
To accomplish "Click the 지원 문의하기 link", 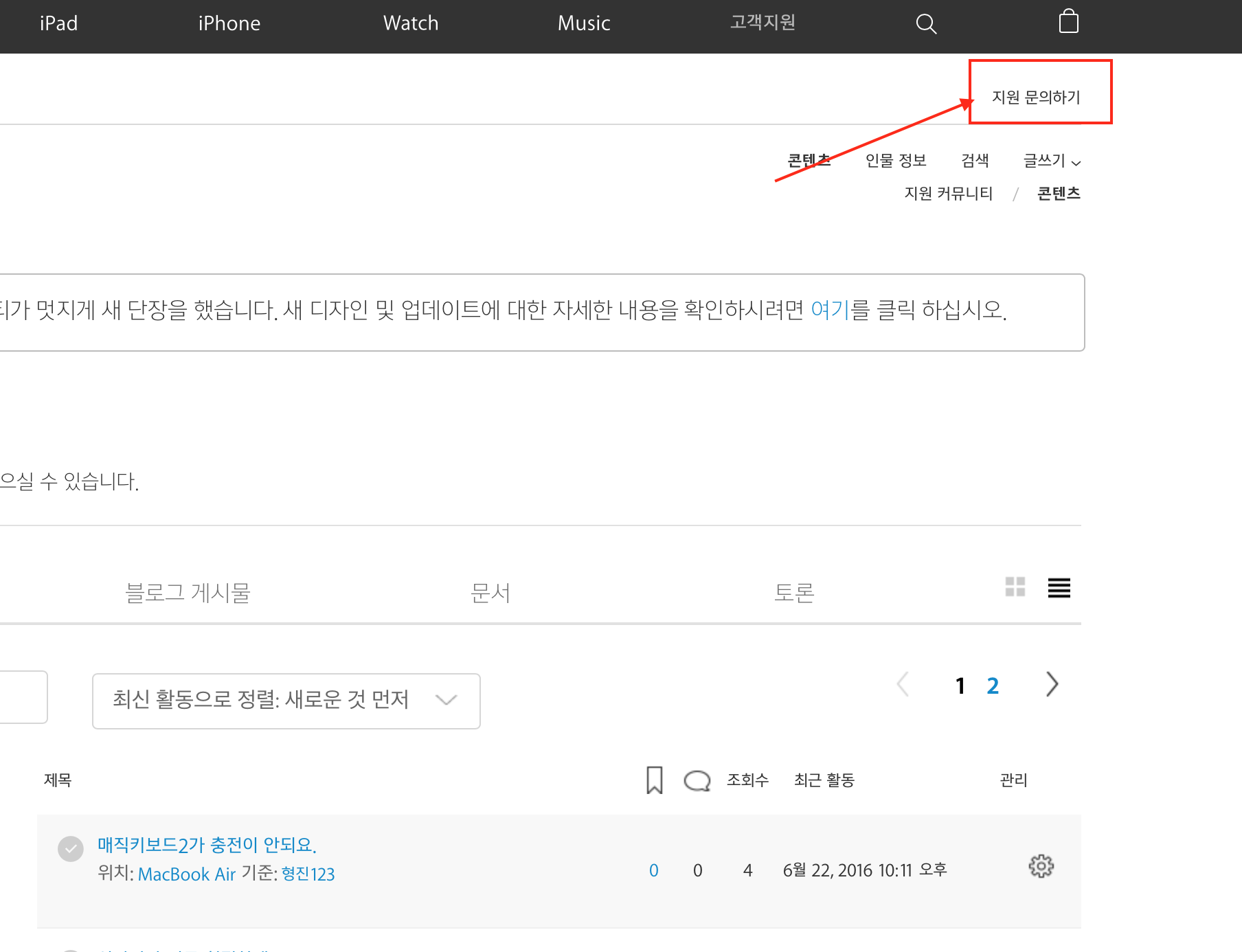I will (x=1036, y=98).
